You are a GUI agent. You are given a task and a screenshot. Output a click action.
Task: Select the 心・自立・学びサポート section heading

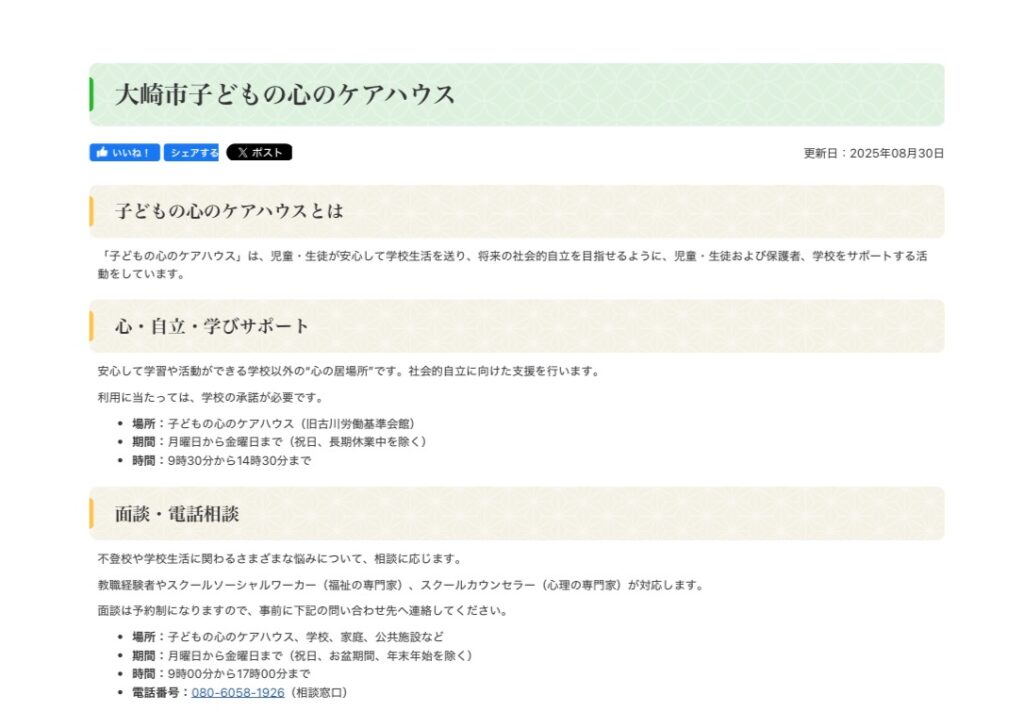212,326
